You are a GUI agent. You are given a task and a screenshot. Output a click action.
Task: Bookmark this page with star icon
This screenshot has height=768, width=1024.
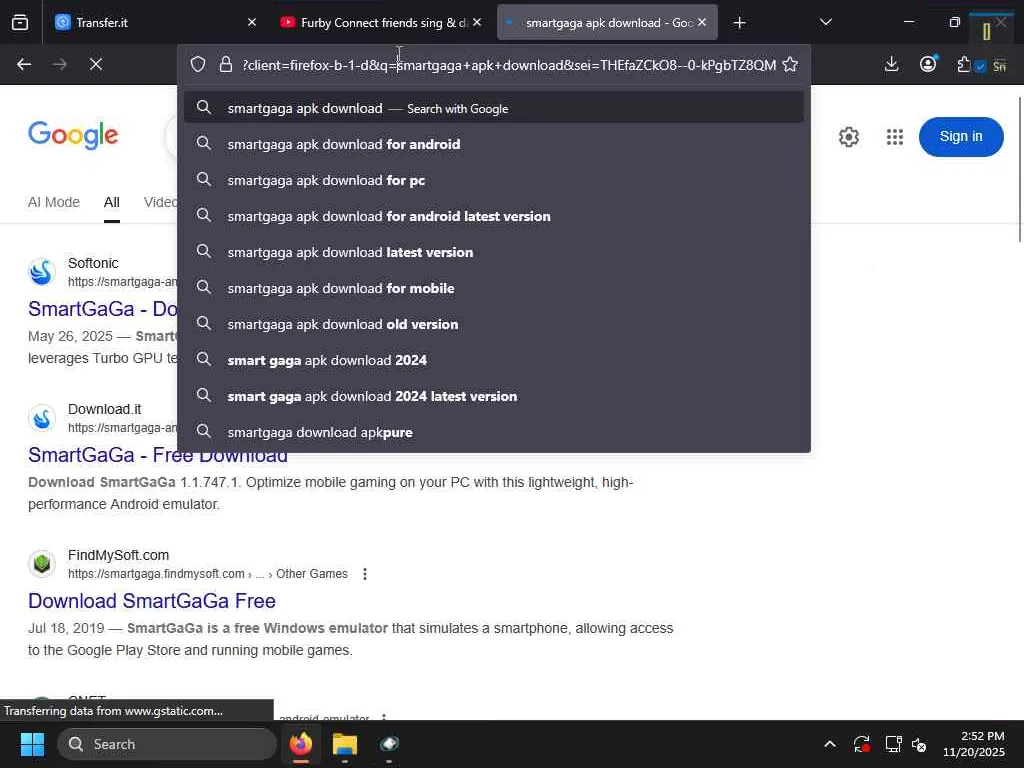tap(790, 65)
